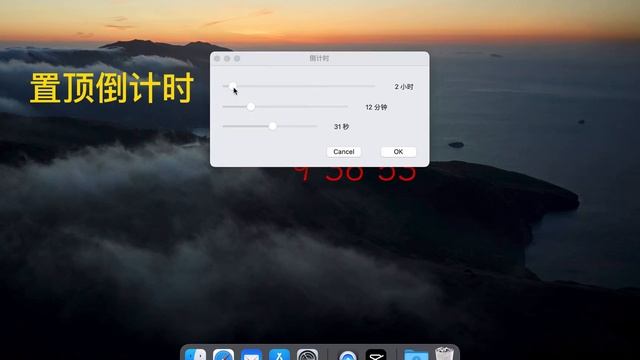This screenshot has width=640, height=360.
Task: Click the 31 秒 value label
Action: [341, 127]
